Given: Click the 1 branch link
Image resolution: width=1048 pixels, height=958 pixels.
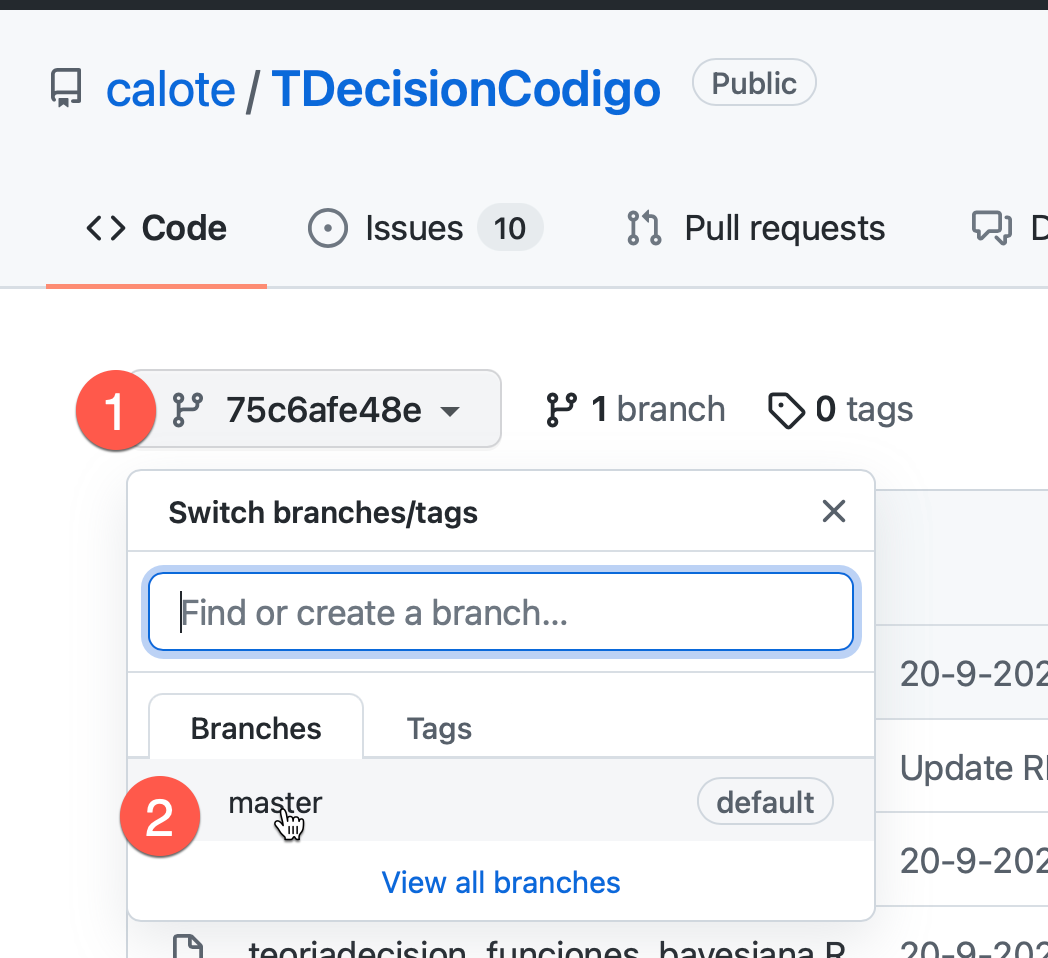Looking at the screenshot, I should coord(636,409).
